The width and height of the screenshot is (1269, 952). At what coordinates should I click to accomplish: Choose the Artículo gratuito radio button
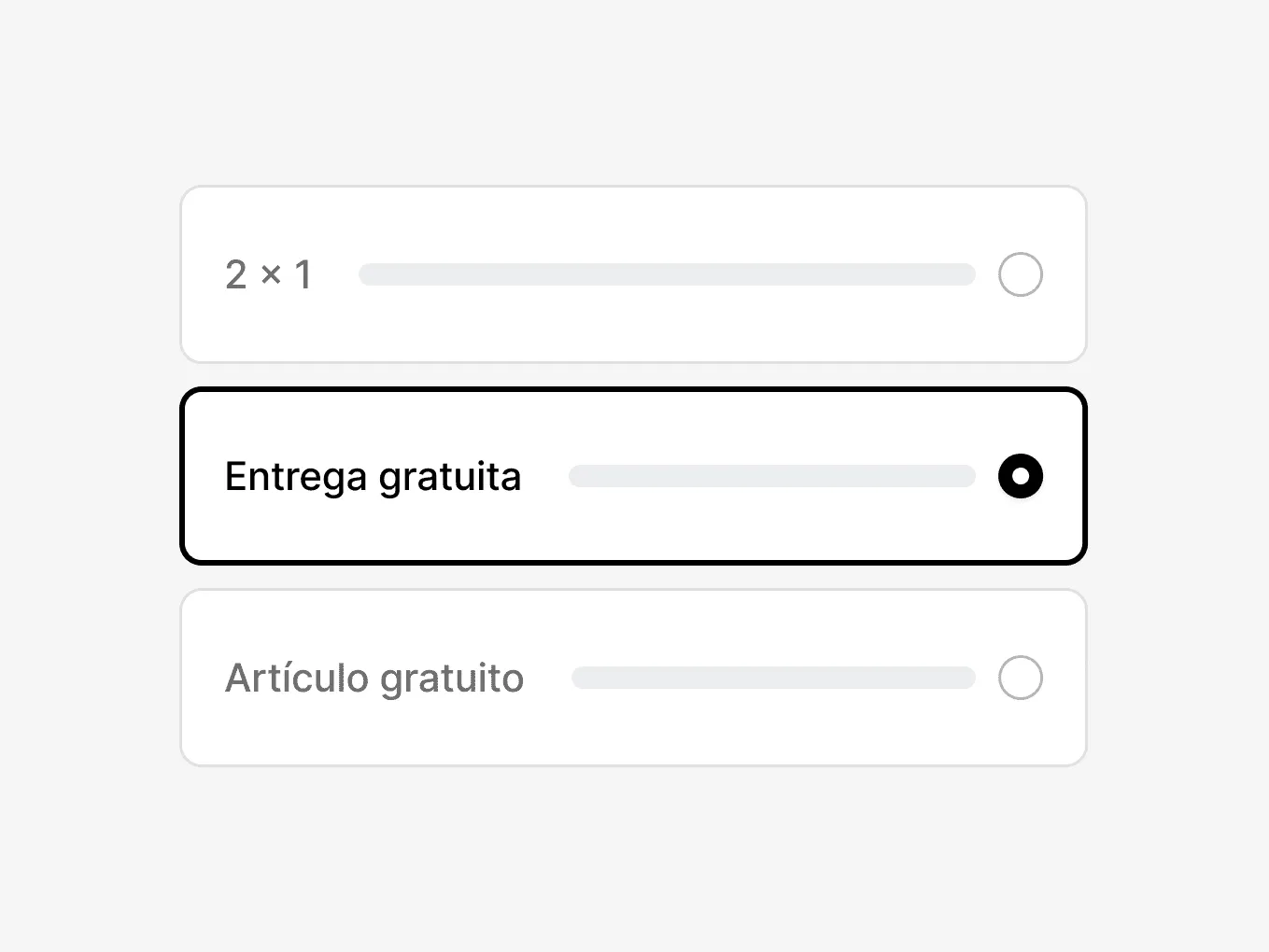(1020, 678)
